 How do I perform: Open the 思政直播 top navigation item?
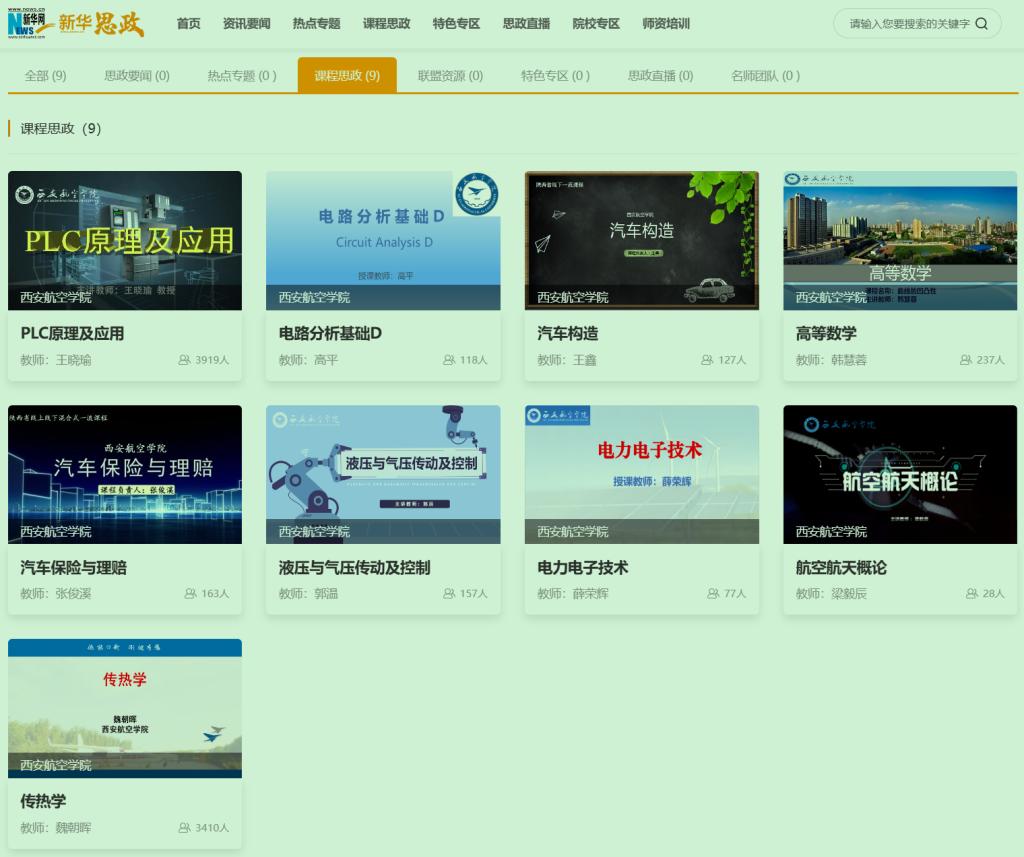[x=526, y=24]
